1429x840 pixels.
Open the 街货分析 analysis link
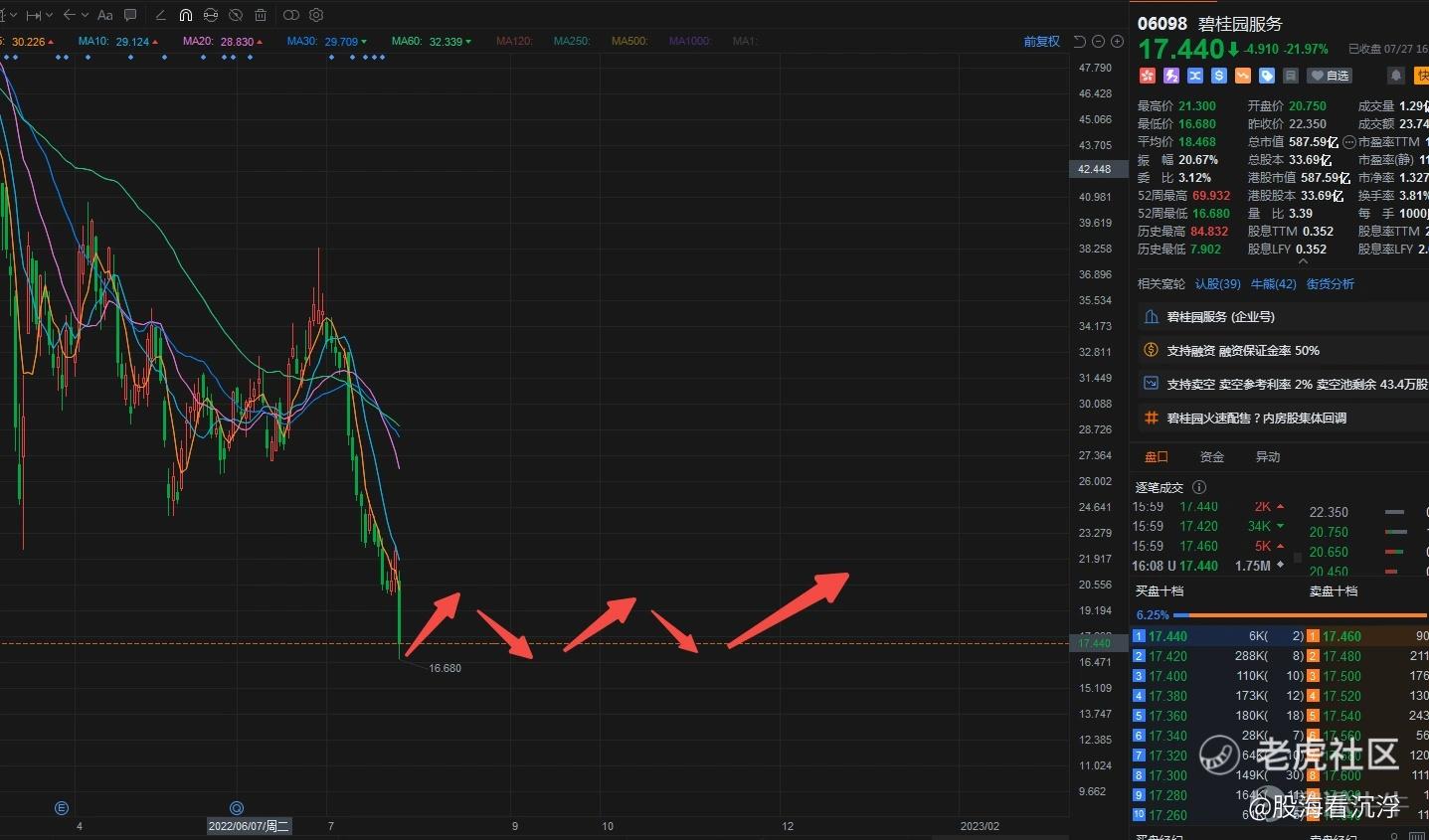tap(1331, 284)
